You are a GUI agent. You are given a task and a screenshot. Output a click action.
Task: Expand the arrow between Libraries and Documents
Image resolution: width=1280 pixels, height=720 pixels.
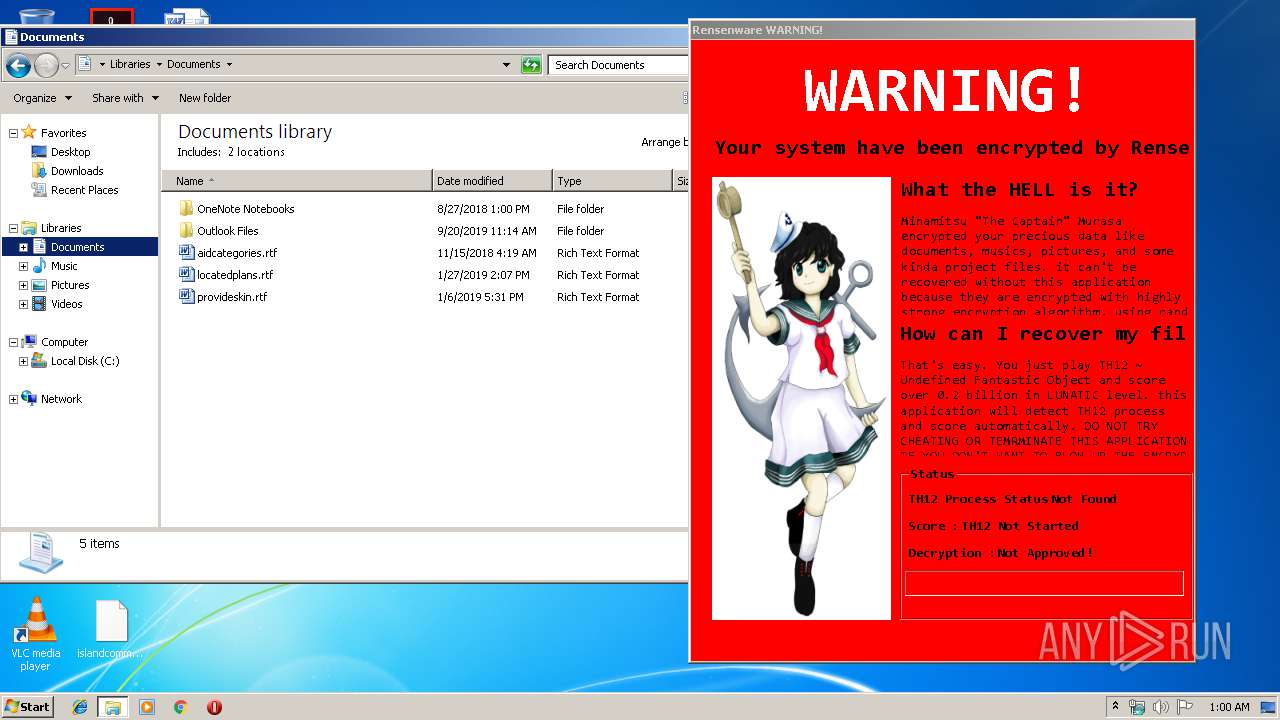click(159, 64)
